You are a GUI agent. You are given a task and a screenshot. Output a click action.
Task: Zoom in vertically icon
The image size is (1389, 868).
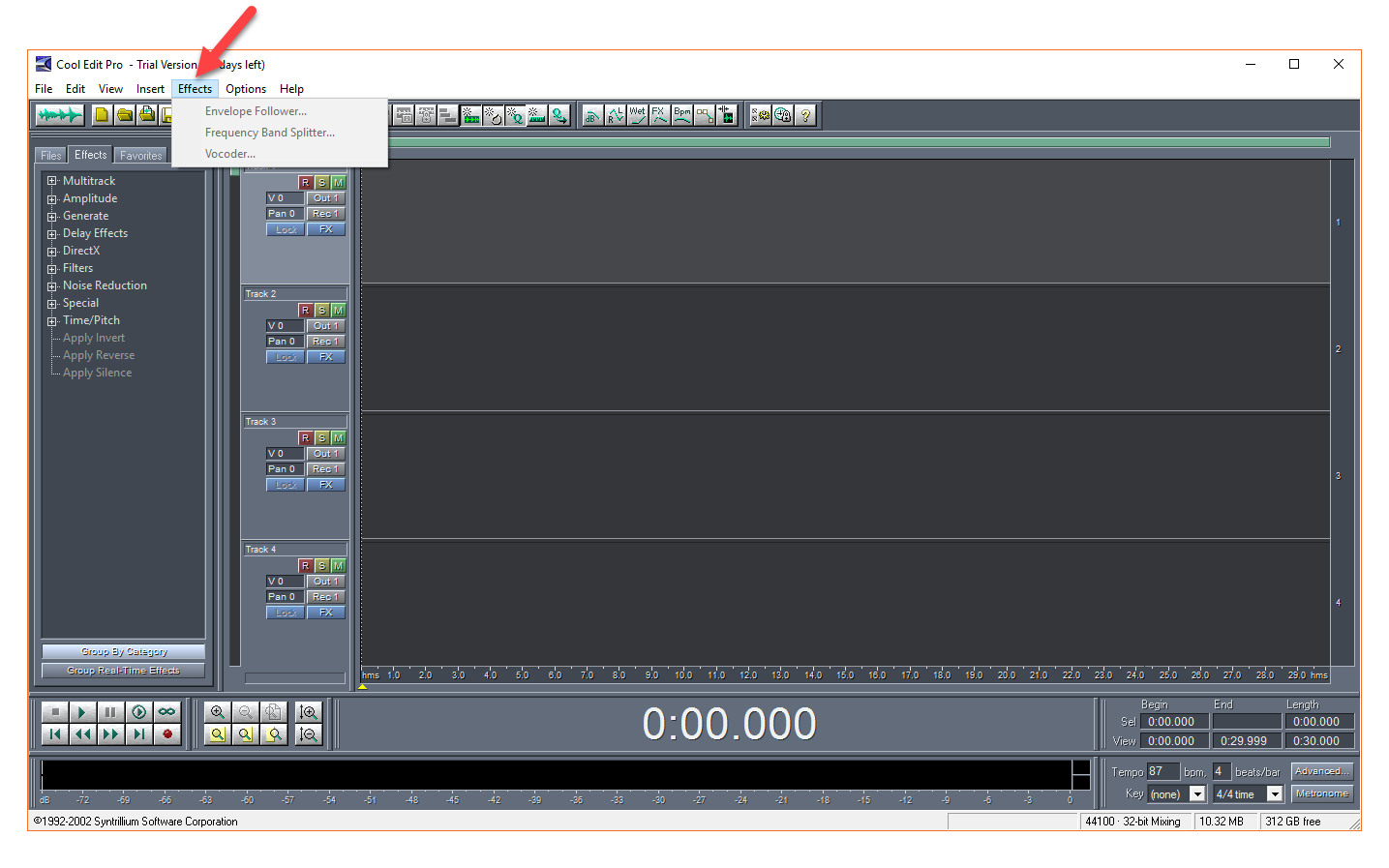(308, 712)
